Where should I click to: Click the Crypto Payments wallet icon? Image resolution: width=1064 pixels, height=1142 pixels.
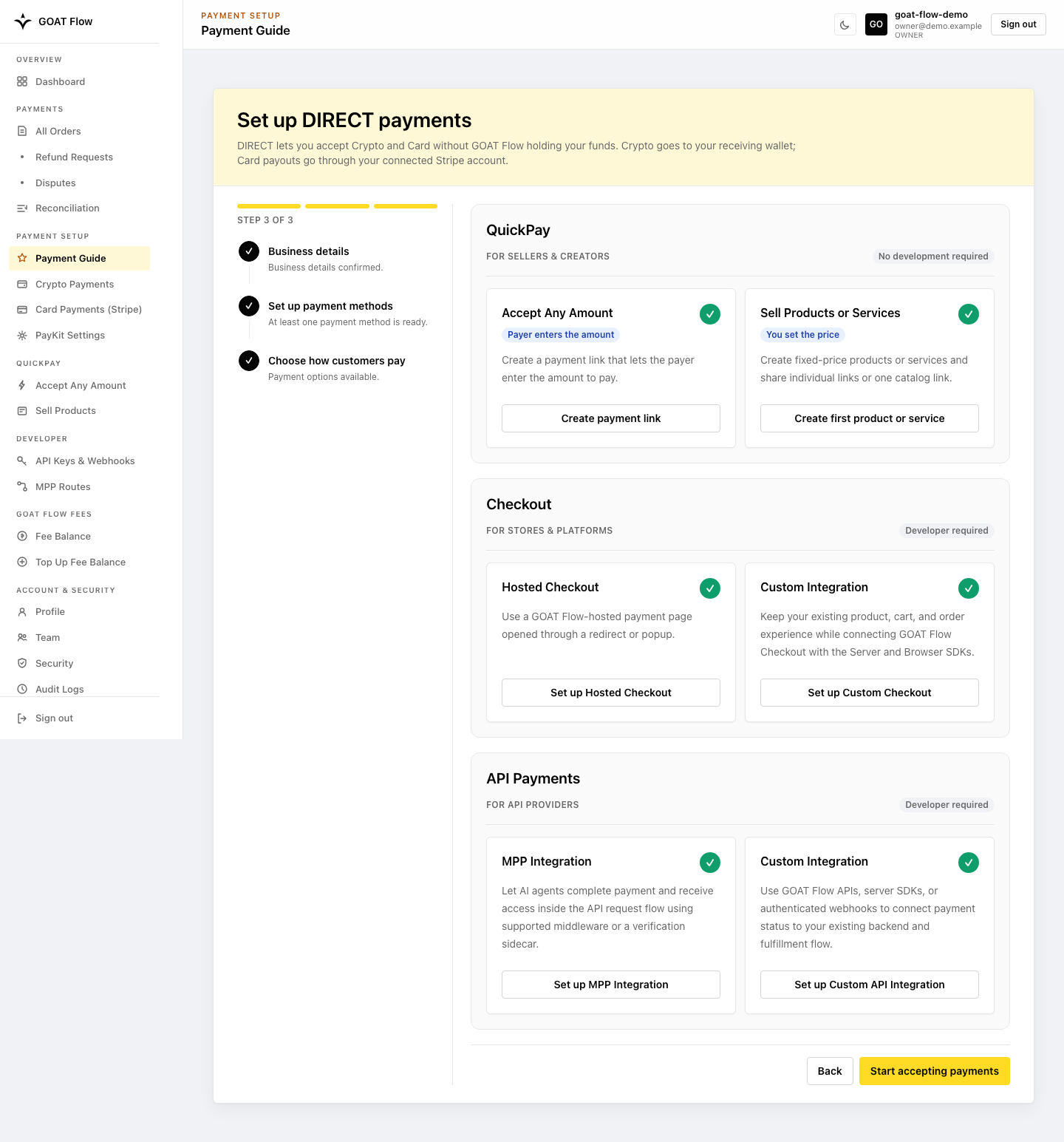(22, 285)
